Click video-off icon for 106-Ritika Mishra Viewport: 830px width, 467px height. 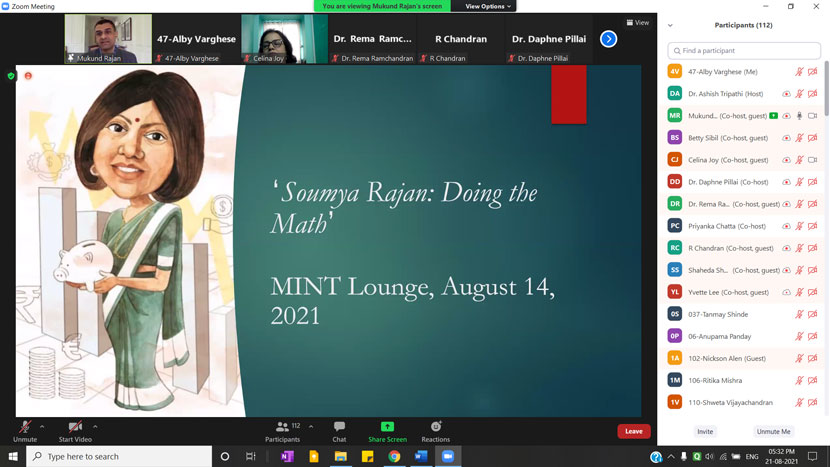tap(813, 380)
